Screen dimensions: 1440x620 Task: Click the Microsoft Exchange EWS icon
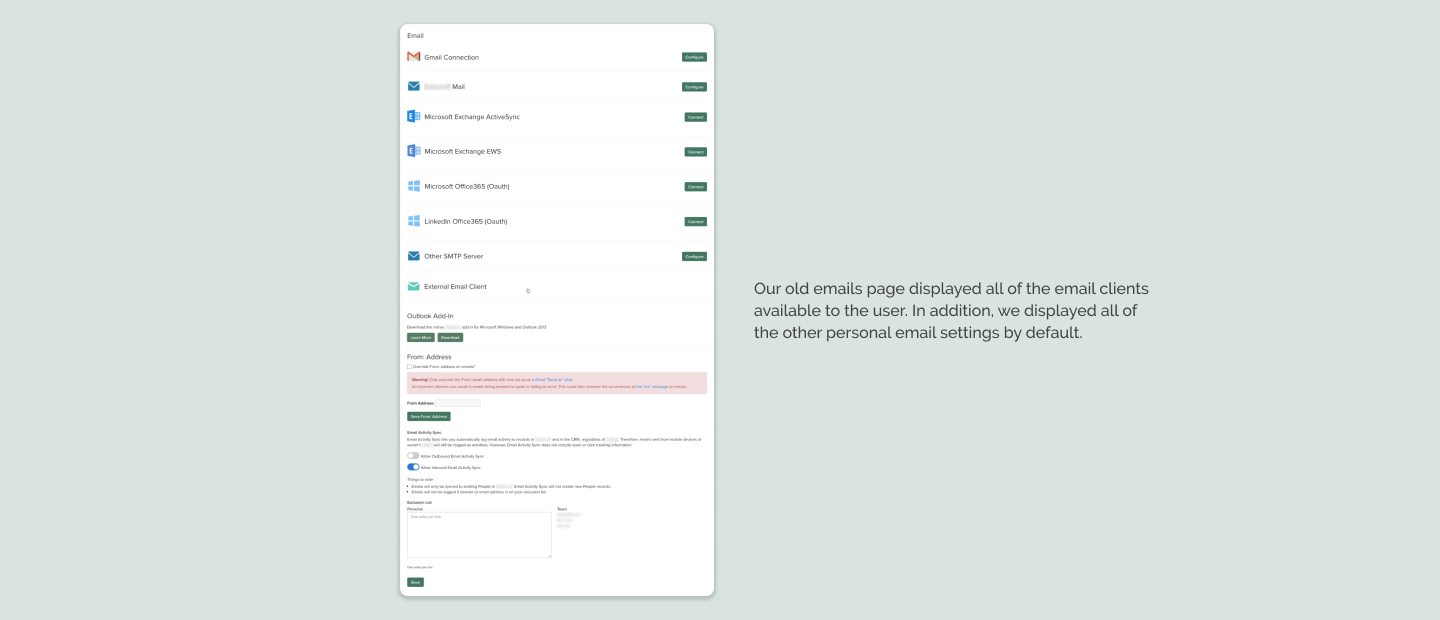click(x=414, y=151)
